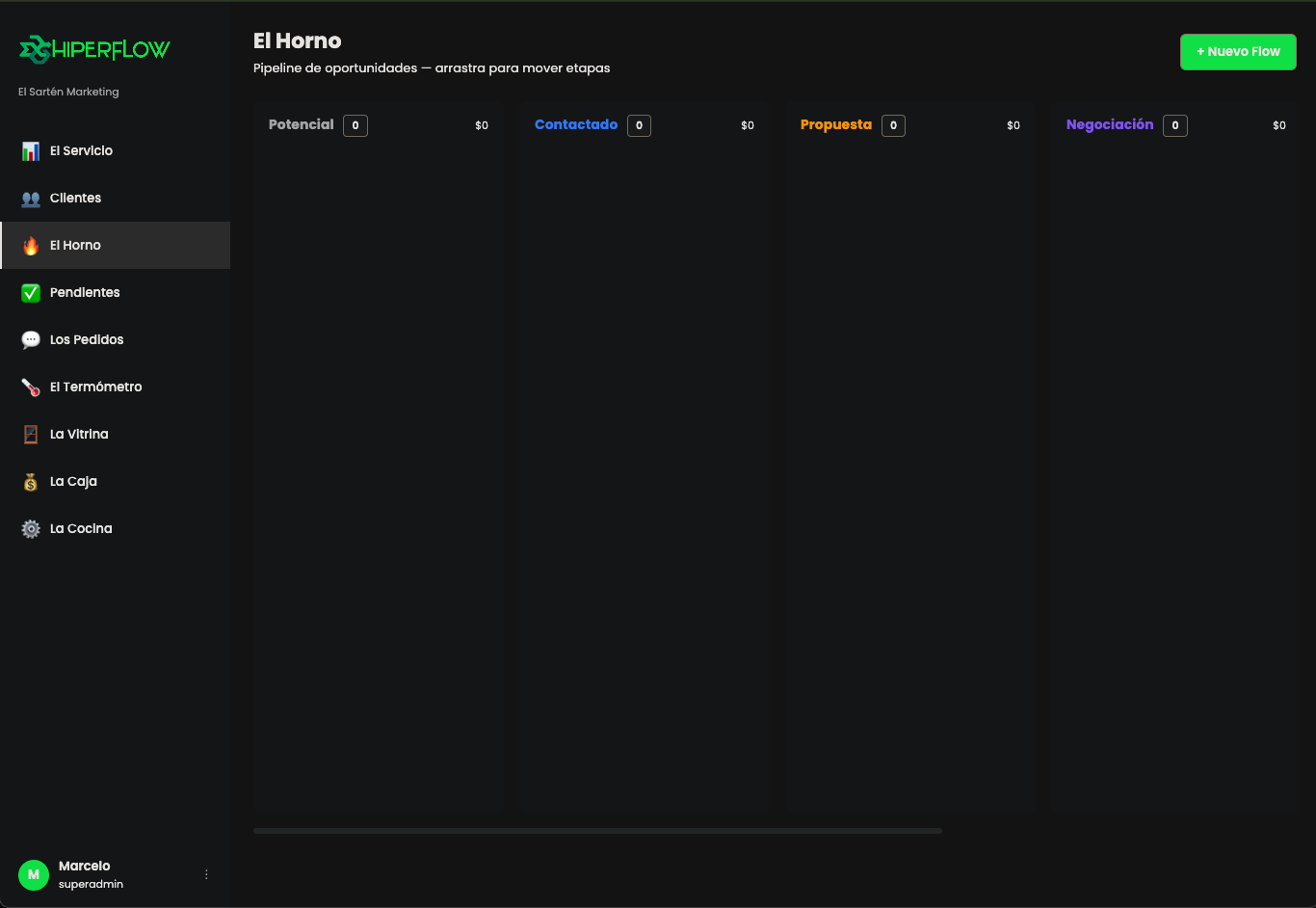The width and height of the screenshot is (1316, 908).
Task: Open the El Servicio menu item
Action: tap(116, 151)
